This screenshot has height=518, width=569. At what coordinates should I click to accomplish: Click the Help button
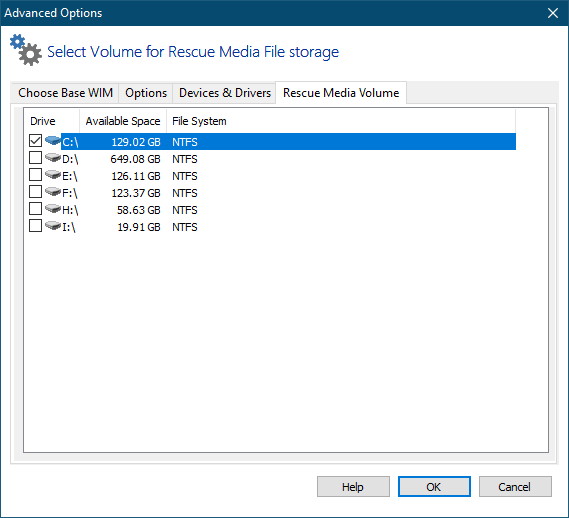tap(353, 486)
